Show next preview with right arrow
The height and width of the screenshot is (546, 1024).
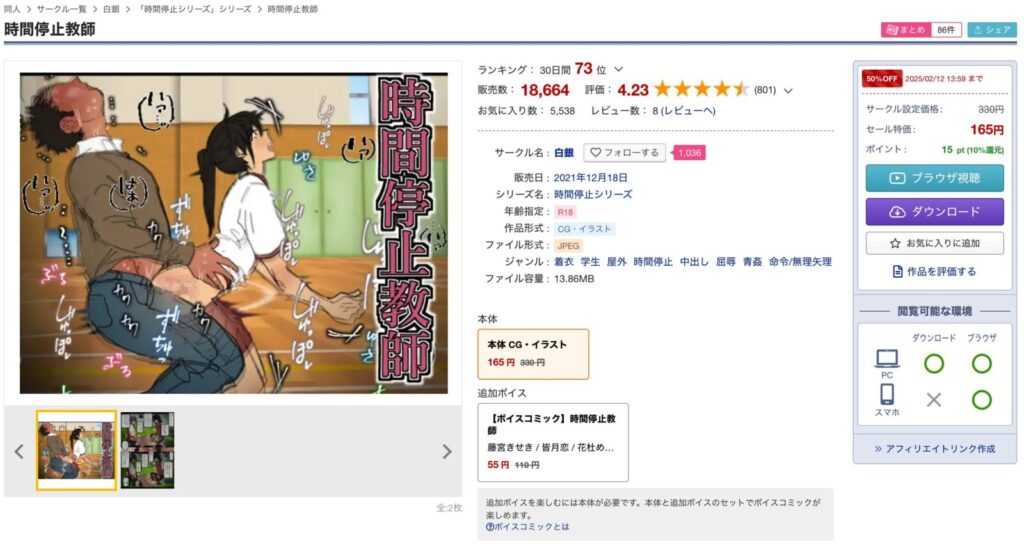(x=447, y=451)
